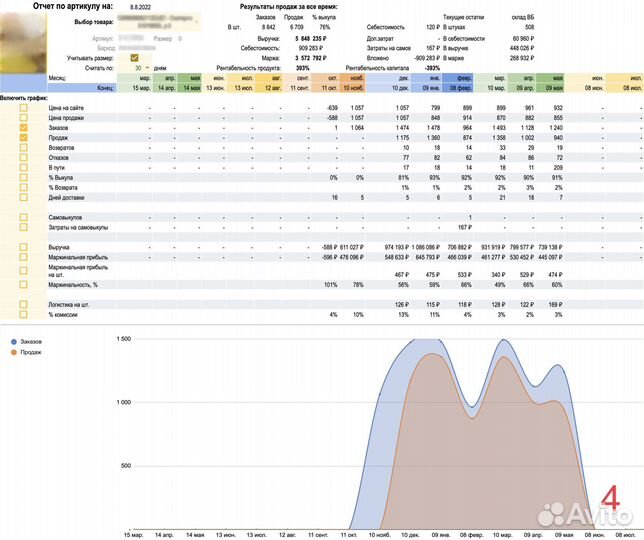
Task: Click the orange 'Продаж' legend marker
Action: (12, 352)
